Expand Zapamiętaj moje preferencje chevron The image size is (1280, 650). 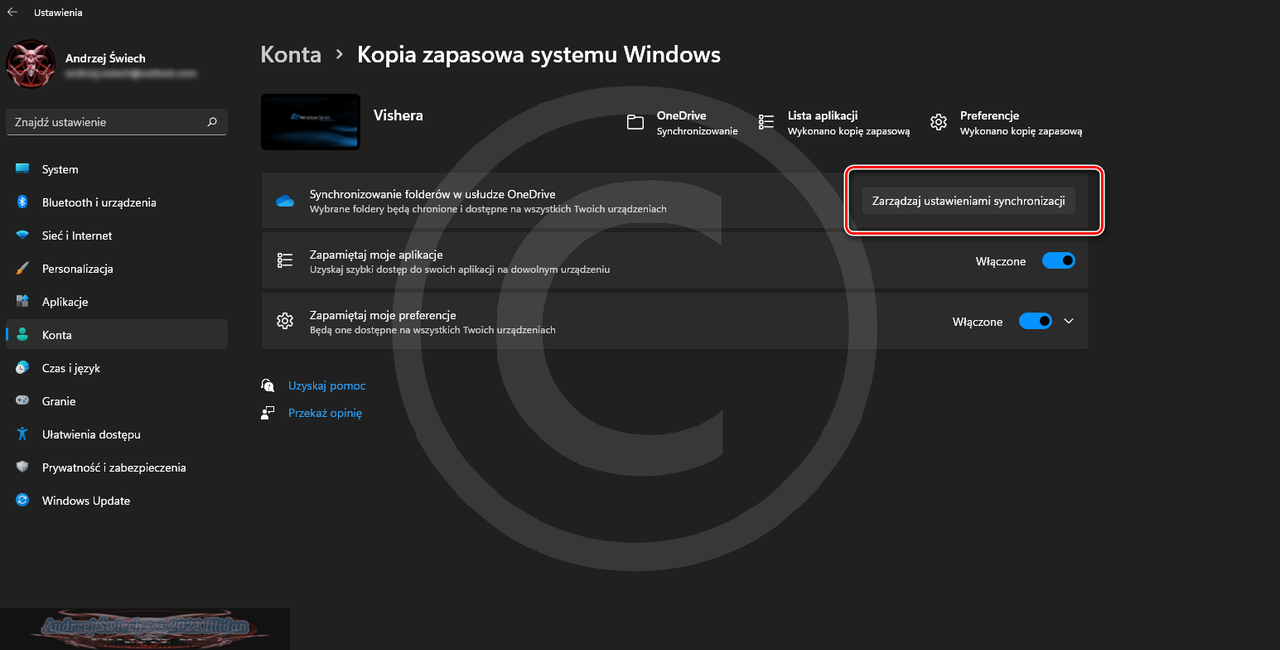point(1069,321)
